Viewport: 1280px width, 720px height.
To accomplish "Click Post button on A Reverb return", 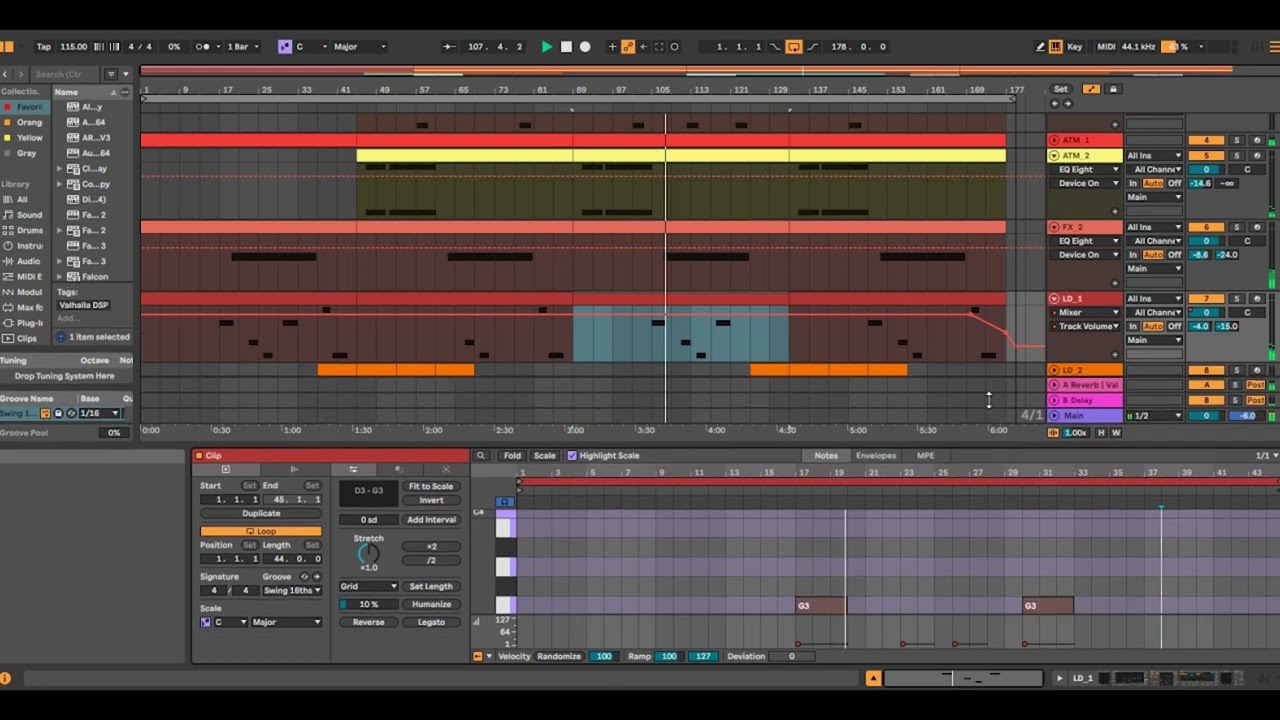I will 1256,385.
